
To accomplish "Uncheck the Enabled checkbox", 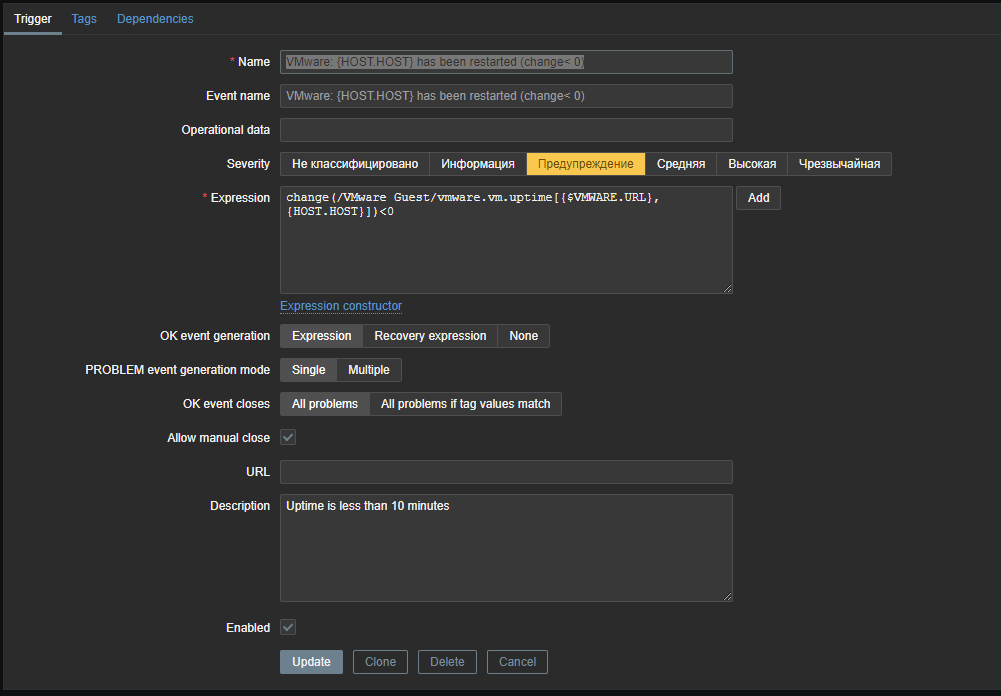I will (288, 628).
